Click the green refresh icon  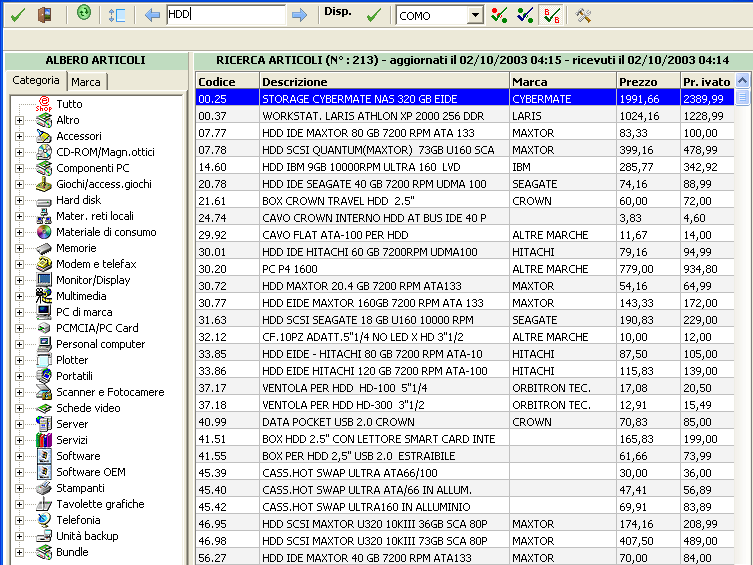tap(84, 13)
